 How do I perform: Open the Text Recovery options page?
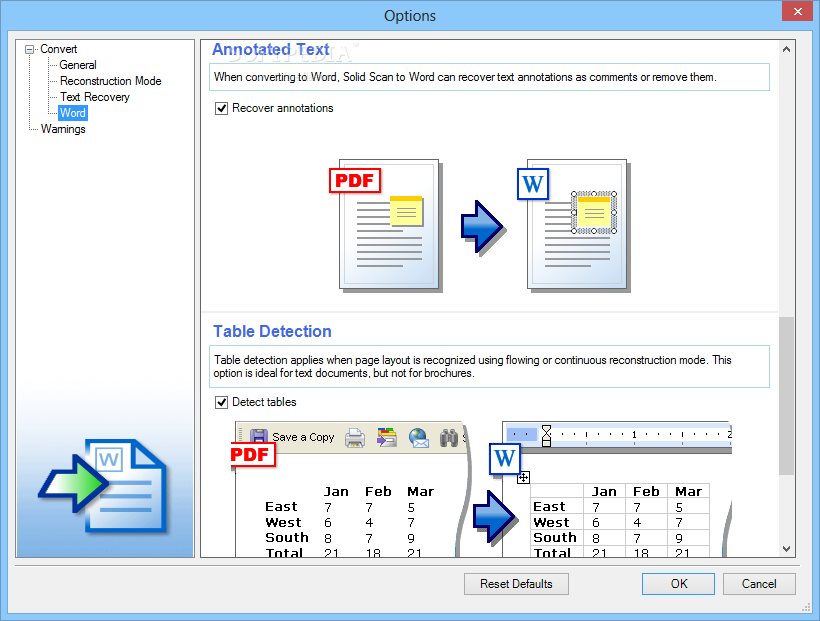tap(95, 97)
